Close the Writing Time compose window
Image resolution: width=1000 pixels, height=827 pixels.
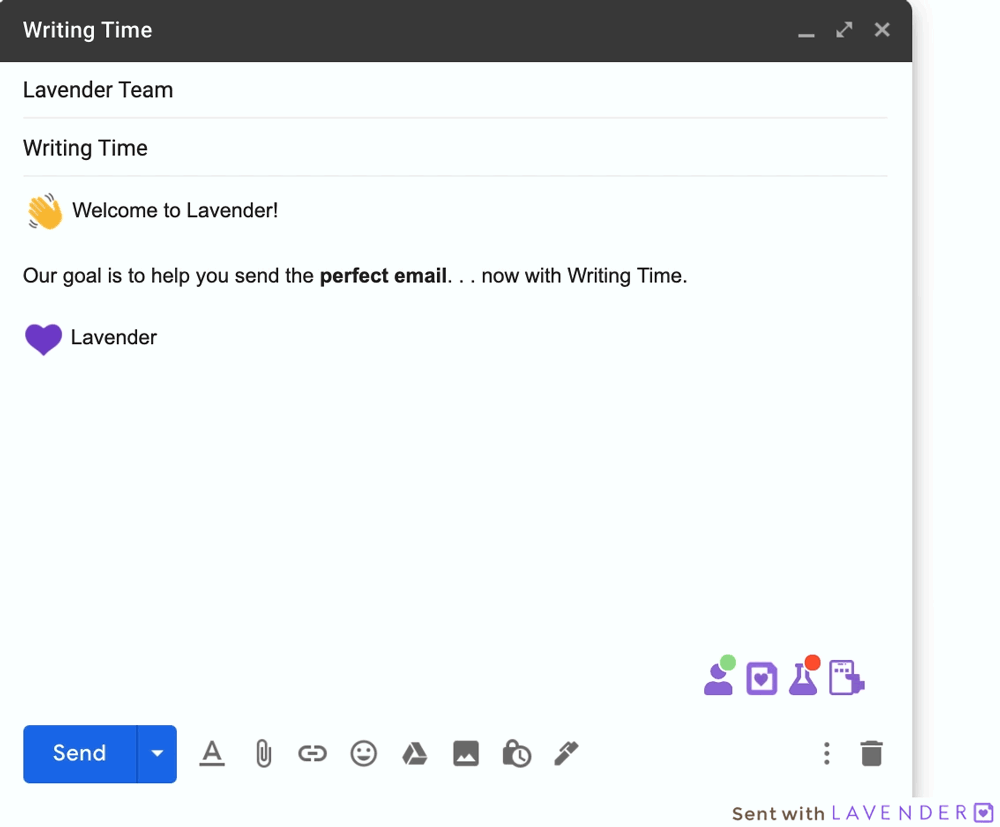click(882, 30)
